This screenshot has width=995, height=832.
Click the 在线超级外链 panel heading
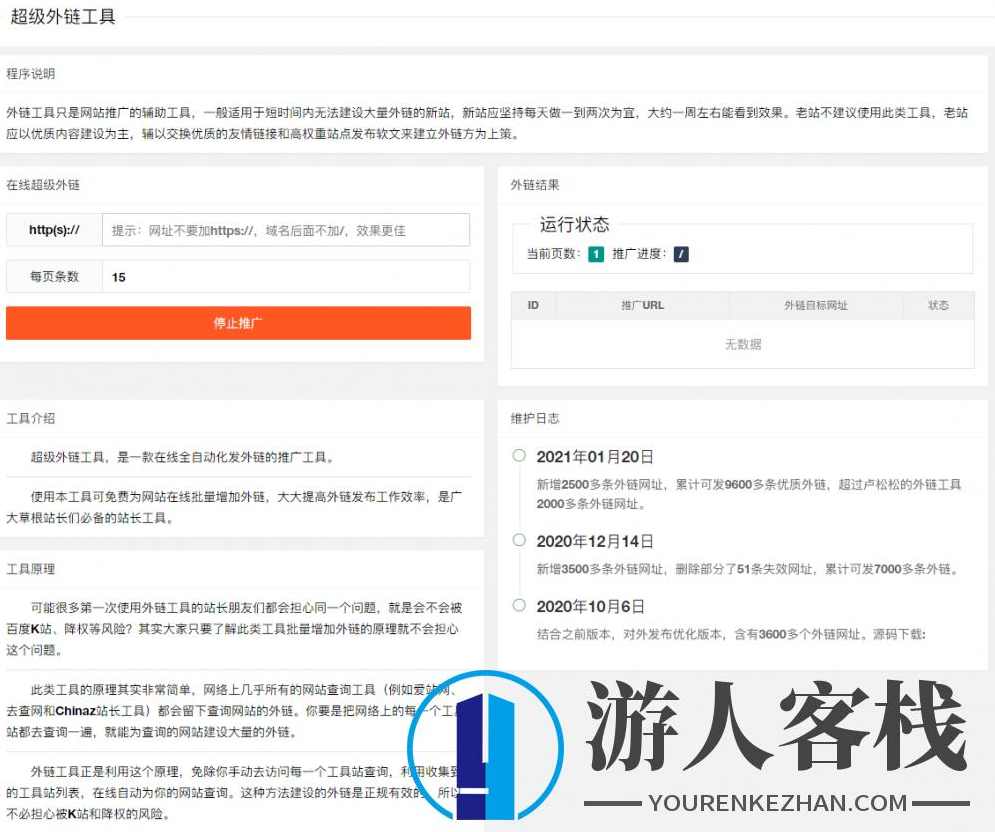tap(46, 183)
